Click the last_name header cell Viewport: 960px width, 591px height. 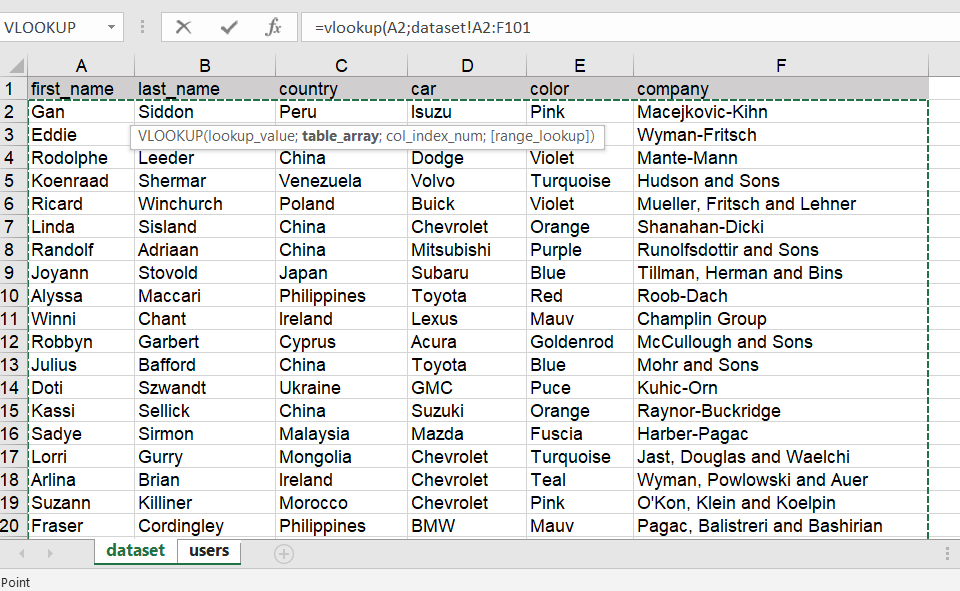(x=204, y=89)
